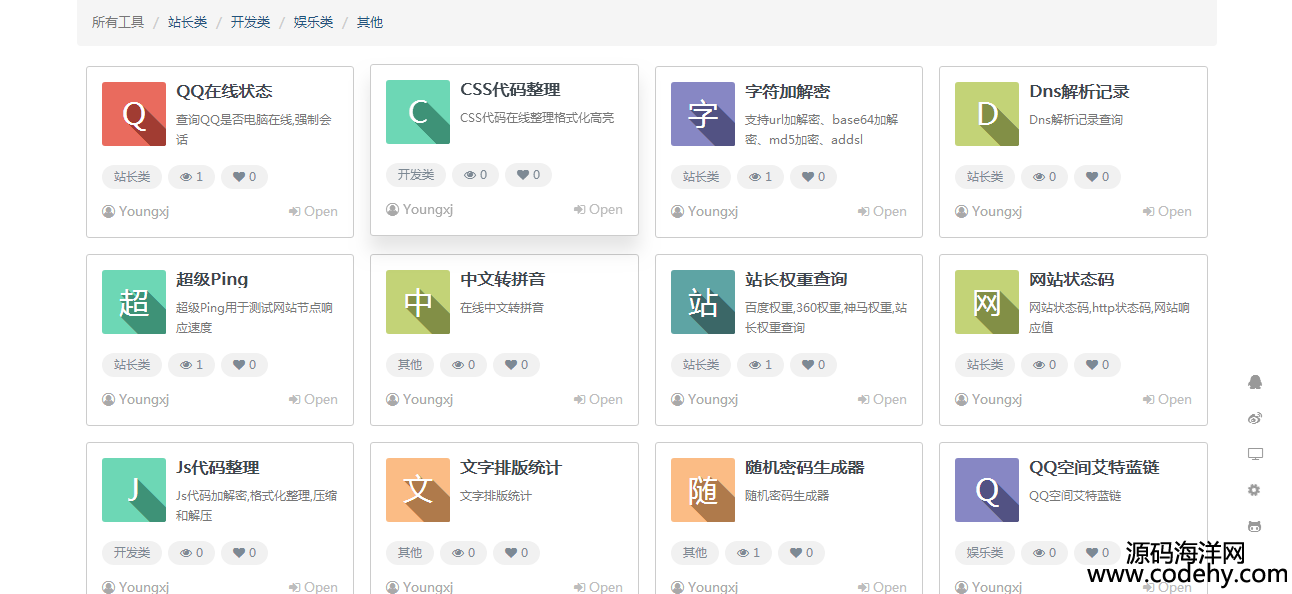Click the J icon for Js代码整理
The width and height of the screenshot is (1292, 594).
134,490
